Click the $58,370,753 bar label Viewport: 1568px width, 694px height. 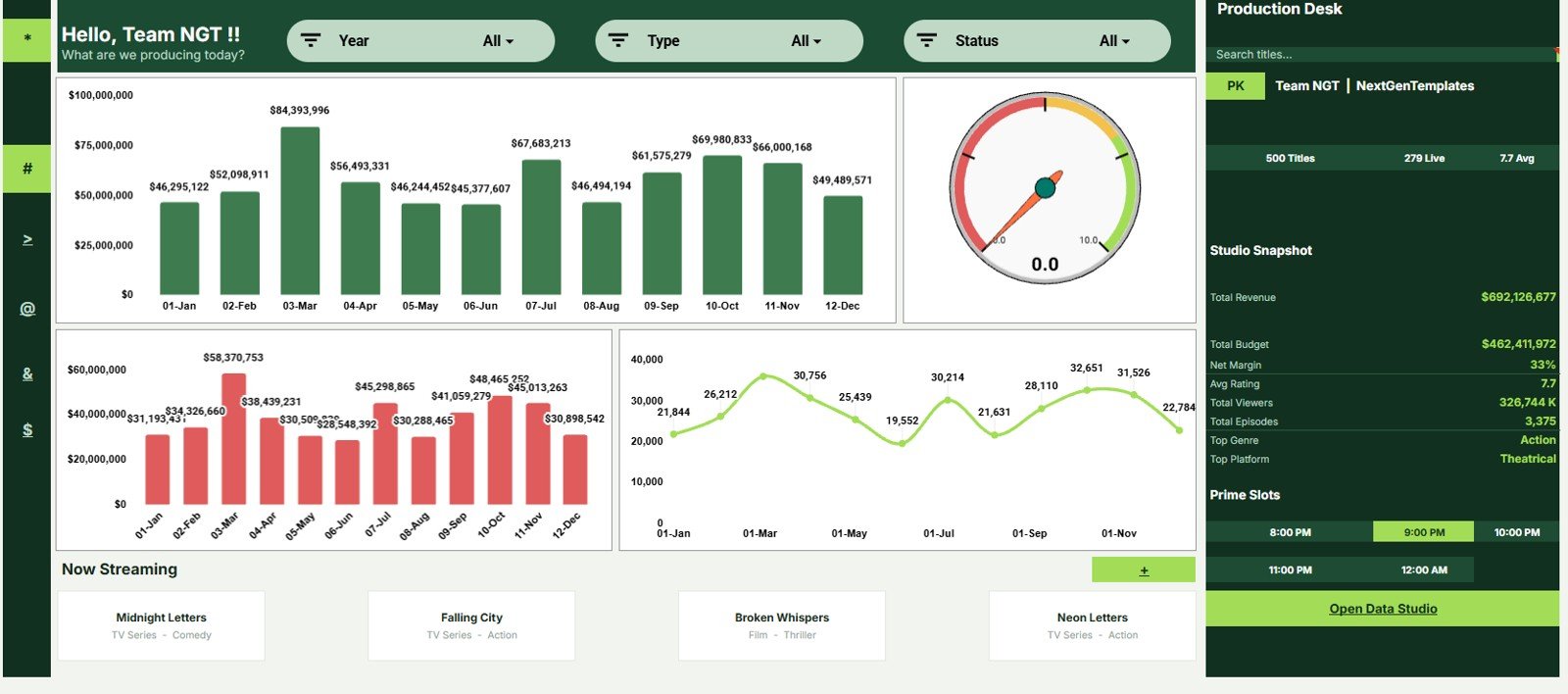(x=233, y=358)
